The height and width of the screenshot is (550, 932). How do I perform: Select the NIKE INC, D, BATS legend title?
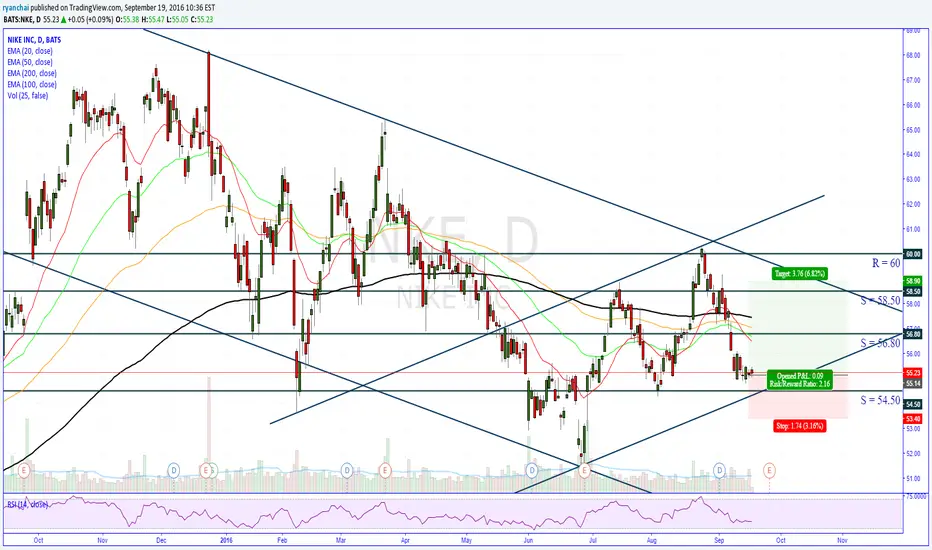pos(34,40)
